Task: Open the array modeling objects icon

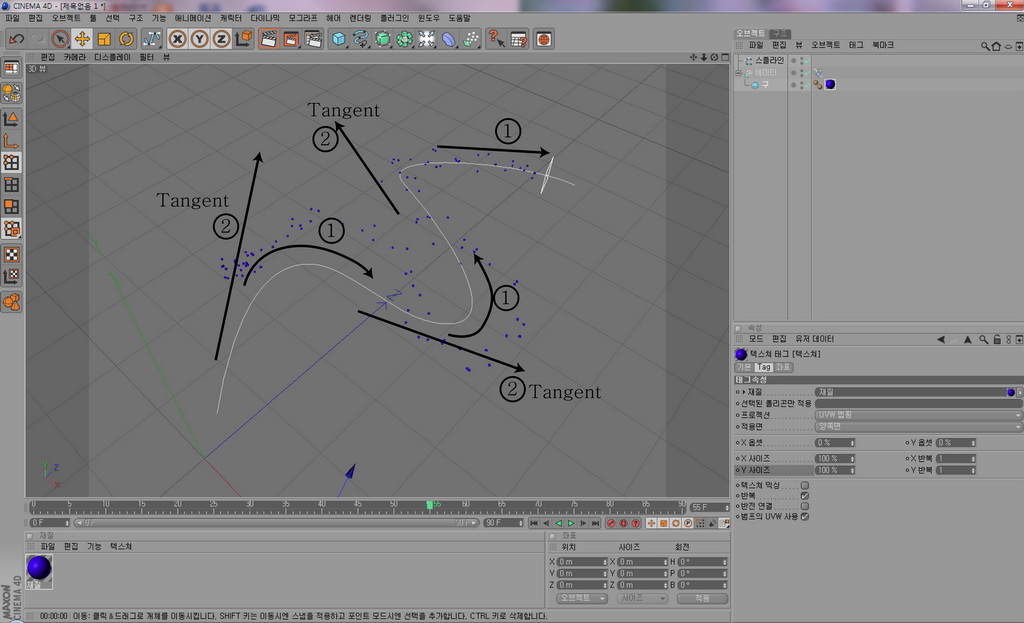Action: click(x=405, y=39)
